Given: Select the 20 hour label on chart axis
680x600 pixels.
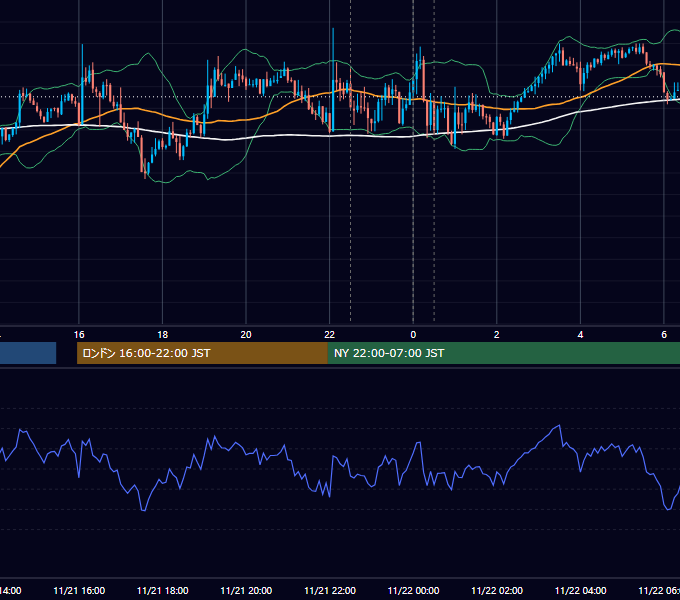Looking at the screenshot, I should click(x=246, y=335).
